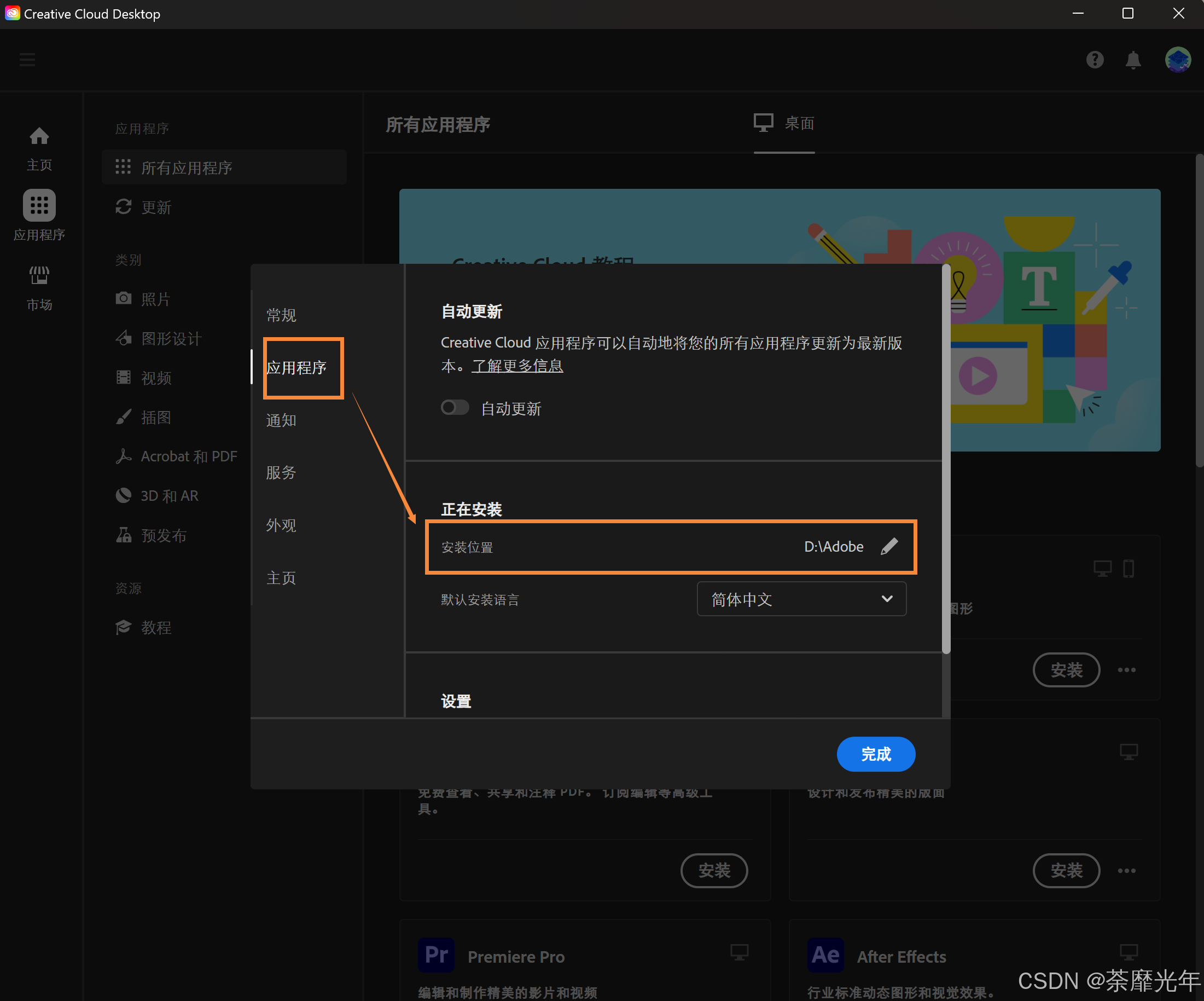Open the 市场 marketplace icon

[x=39, y=275]
